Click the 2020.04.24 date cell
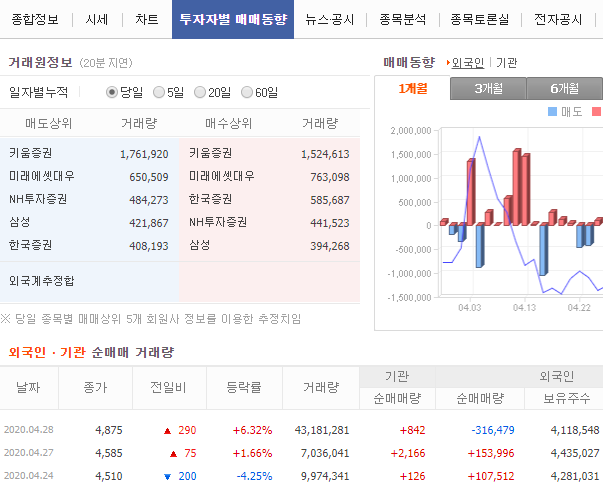This screenshot has width=603, height=495. 29,476
